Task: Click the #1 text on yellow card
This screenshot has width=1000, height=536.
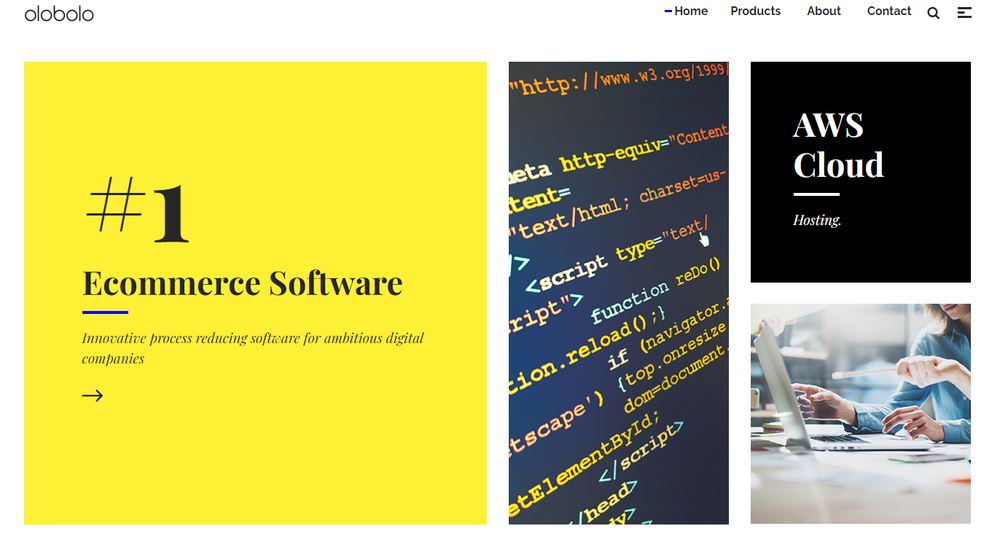Action: click(137, 209)
